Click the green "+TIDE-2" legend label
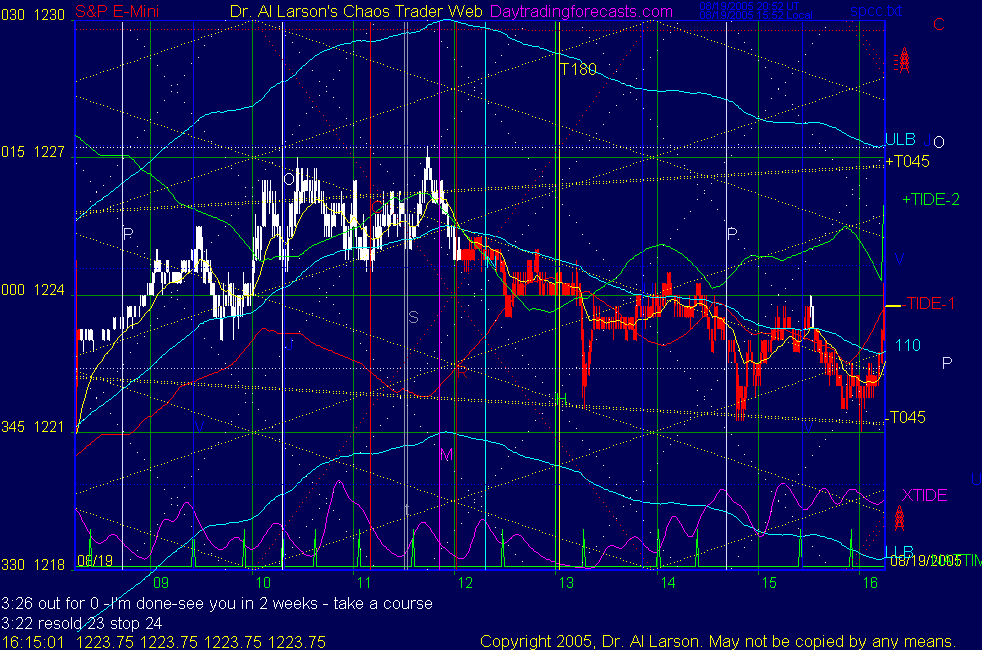The image size is (982, 650). (931, 200)
